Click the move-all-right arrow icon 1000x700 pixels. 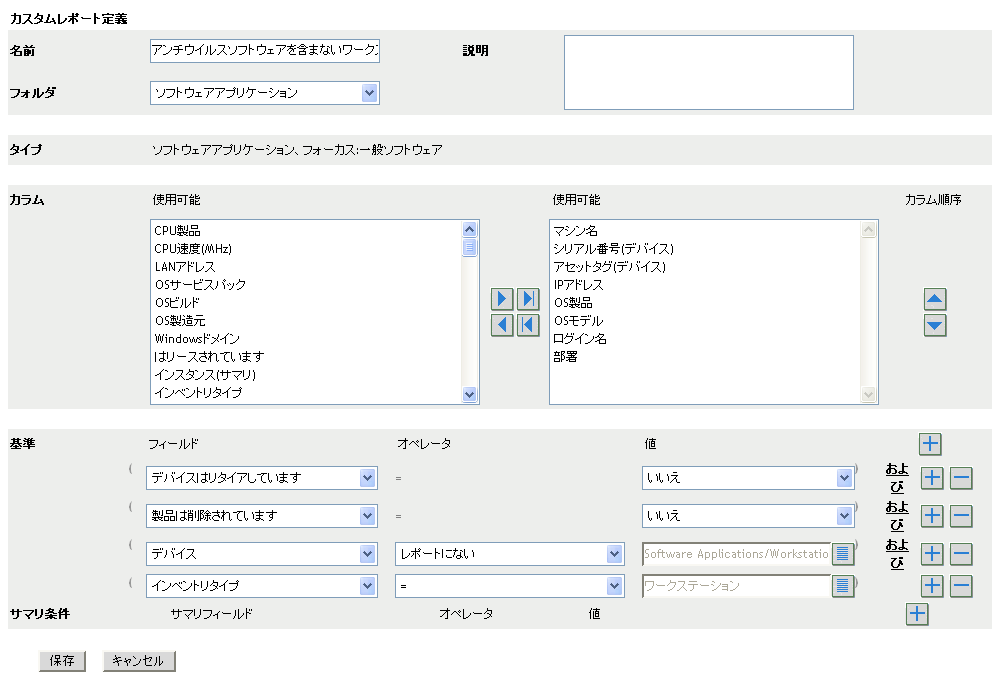coord(528,299)
